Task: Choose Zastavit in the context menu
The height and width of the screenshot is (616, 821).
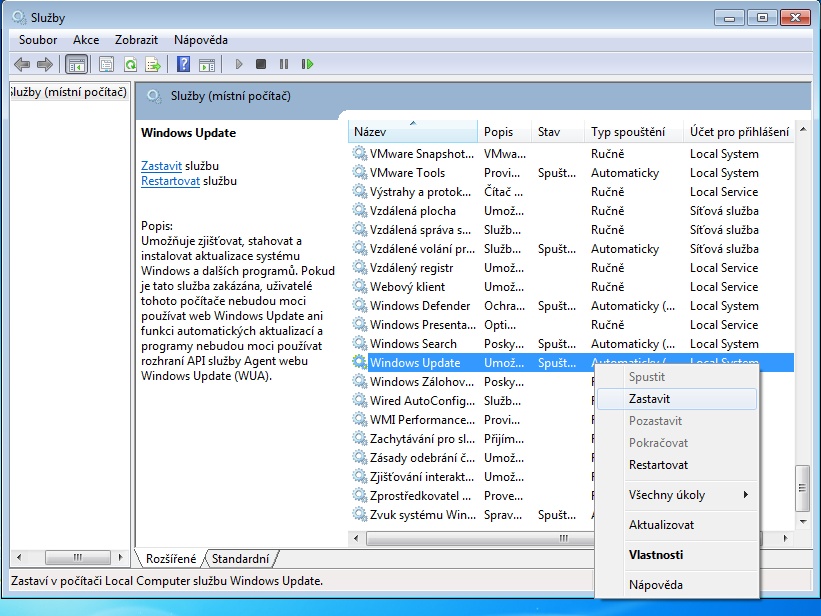Action: (x=649, y=399)
